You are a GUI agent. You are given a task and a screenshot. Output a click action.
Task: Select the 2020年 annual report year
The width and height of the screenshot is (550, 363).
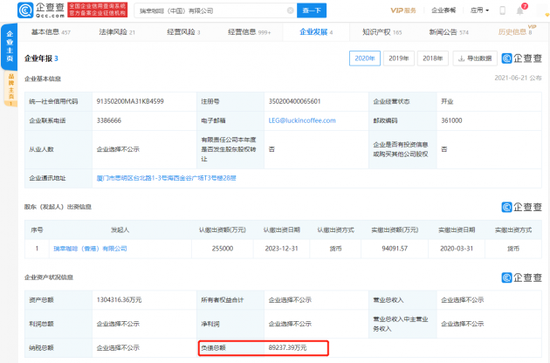pos(364,58)
